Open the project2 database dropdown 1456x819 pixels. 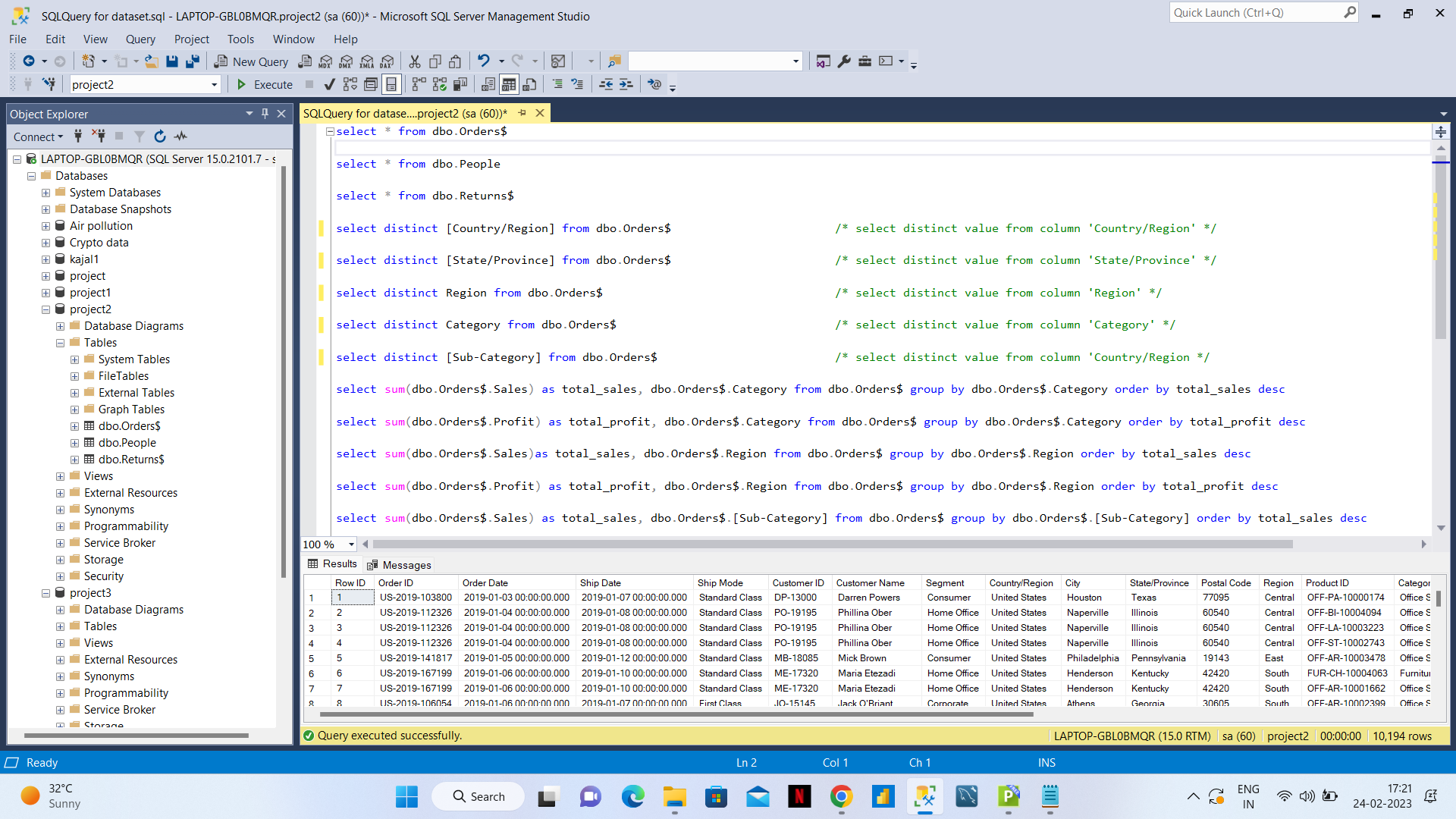[x=214, y=85]
